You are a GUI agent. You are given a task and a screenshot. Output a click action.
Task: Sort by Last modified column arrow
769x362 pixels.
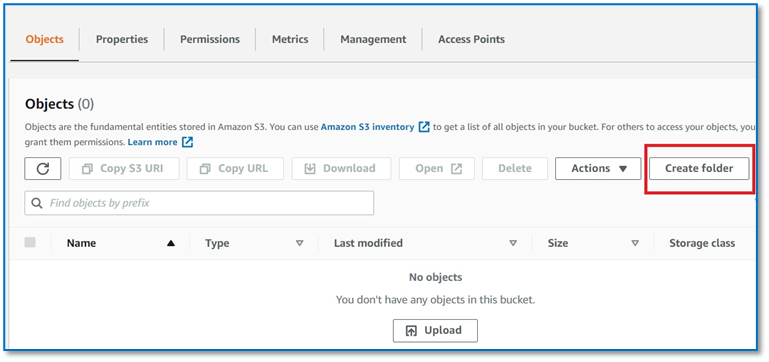pos(513,243)
